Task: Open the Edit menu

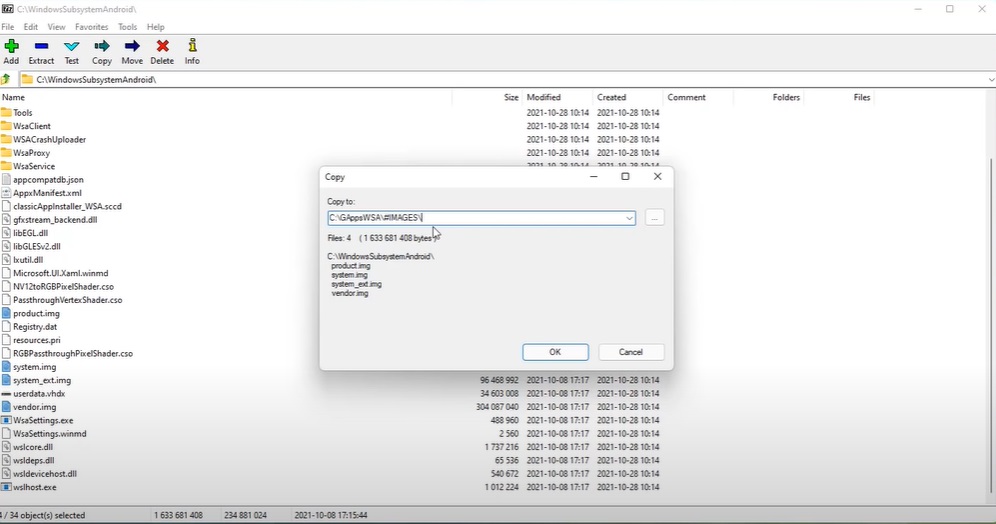Action: [x=30, y=27]
